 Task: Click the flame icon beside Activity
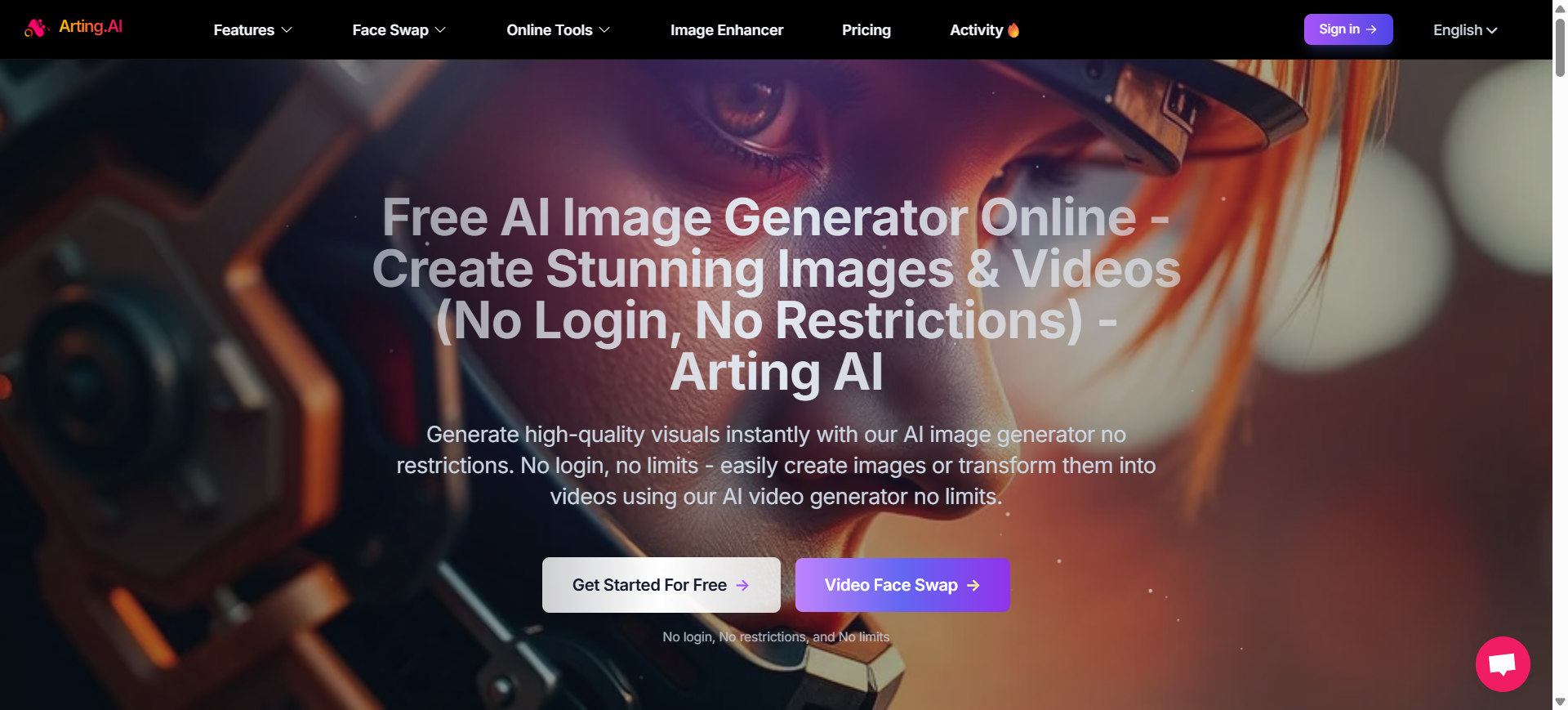click(1013, 30)
